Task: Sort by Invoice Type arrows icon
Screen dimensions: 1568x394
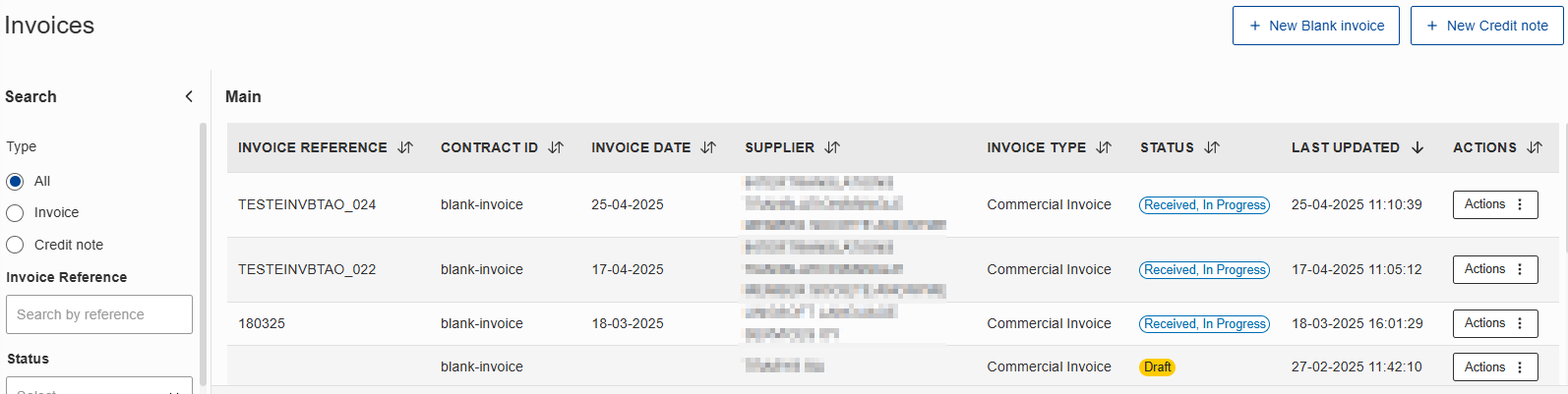Action: click(x=1104, y=147)
